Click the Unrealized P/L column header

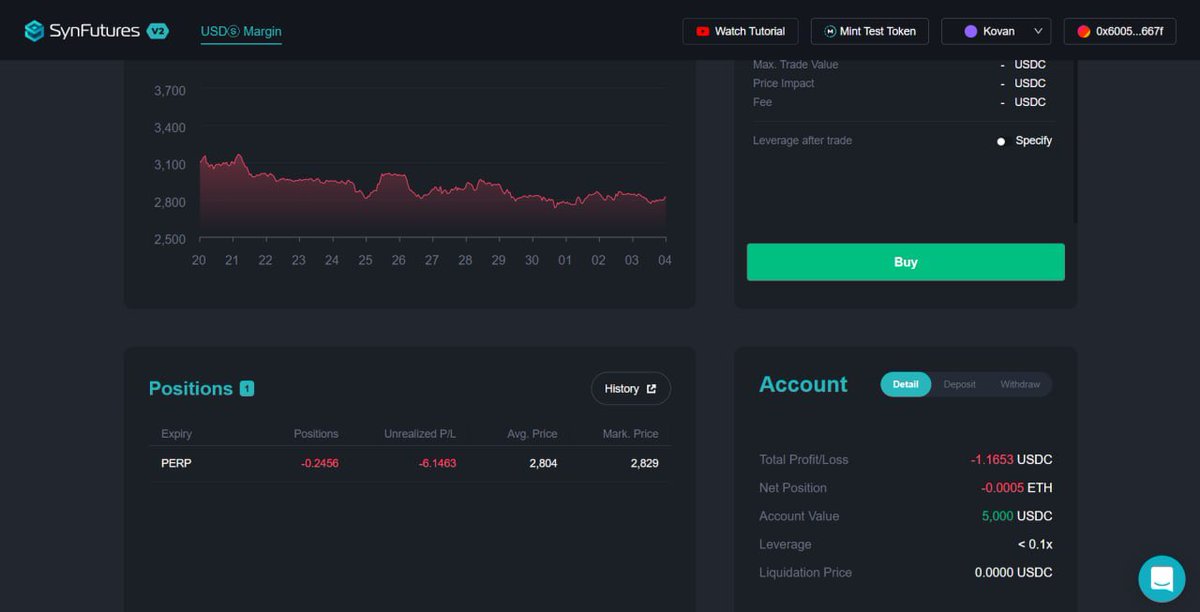pyautogui.click(x=420, y=434)
